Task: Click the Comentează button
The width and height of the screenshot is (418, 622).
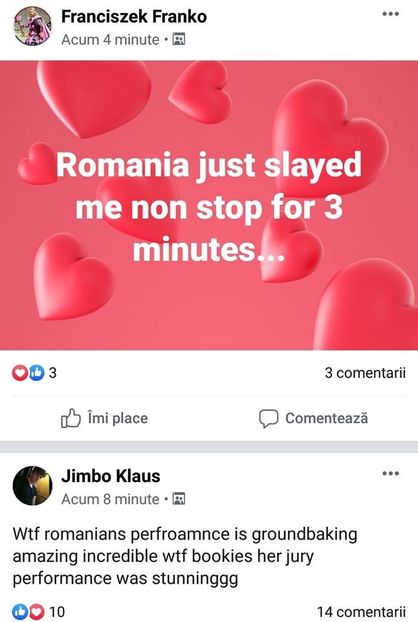Action: [x=313, y=418]
